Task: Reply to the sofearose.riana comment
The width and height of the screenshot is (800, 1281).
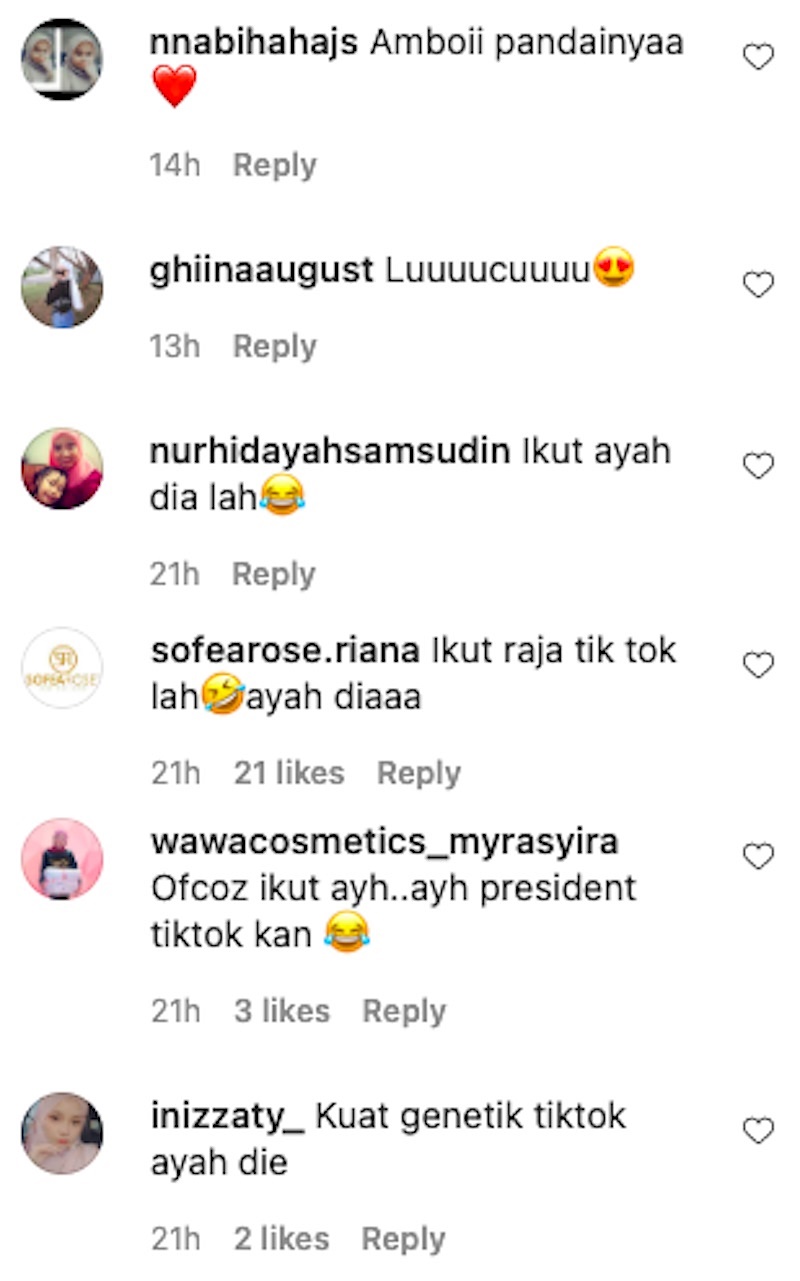Action: click(x=418, y=773)
